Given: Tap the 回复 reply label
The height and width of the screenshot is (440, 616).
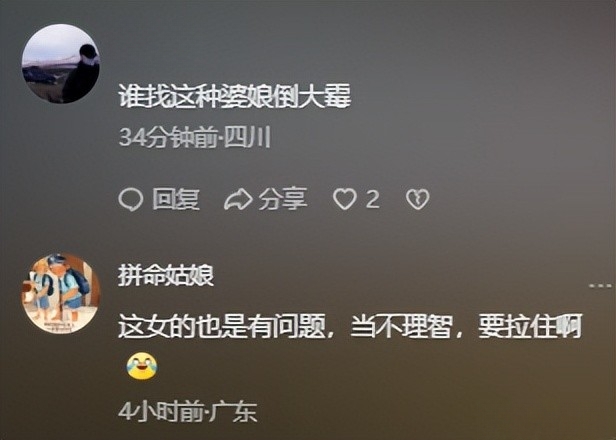Looking at the screenshot, I should [x=176, y=199].
